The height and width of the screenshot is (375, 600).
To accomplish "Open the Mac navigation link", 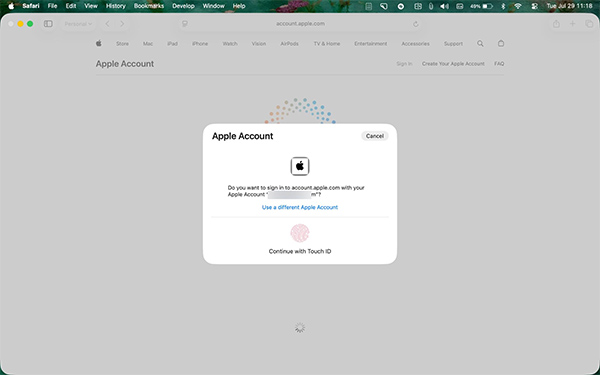I will pyautogui.click(x=148, y=44).
